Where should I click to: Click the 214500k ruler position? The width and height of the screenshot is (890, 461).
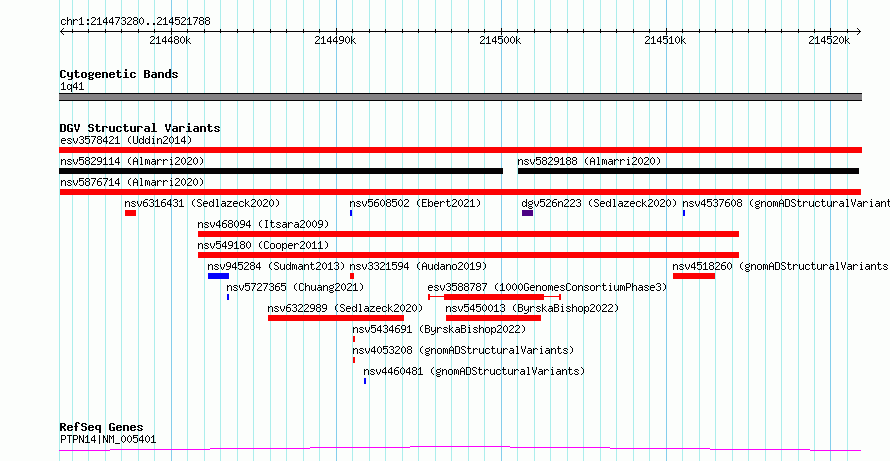(501, 40)
